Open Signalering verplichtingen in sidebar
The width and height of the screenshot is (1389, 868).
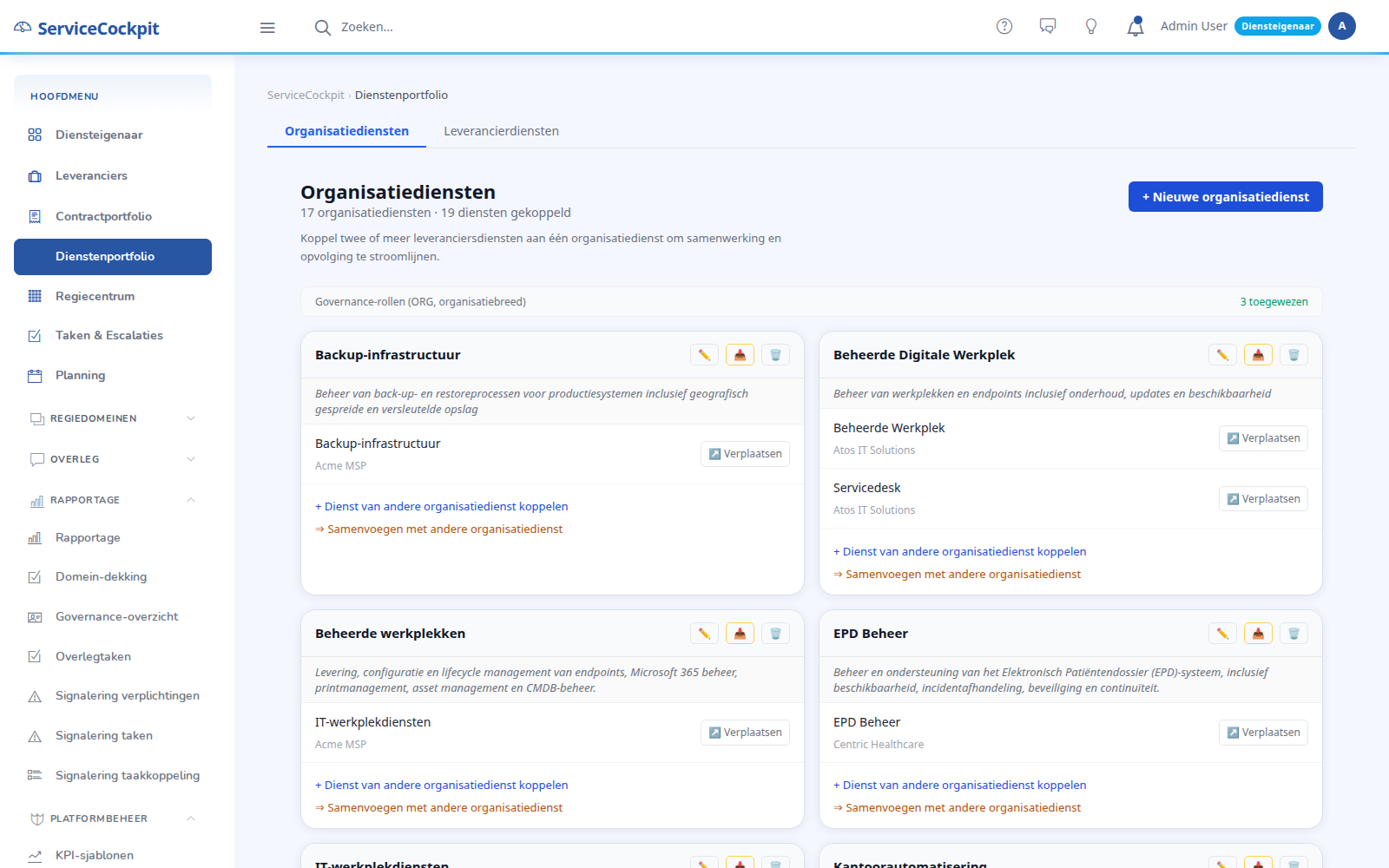(113, 695)
